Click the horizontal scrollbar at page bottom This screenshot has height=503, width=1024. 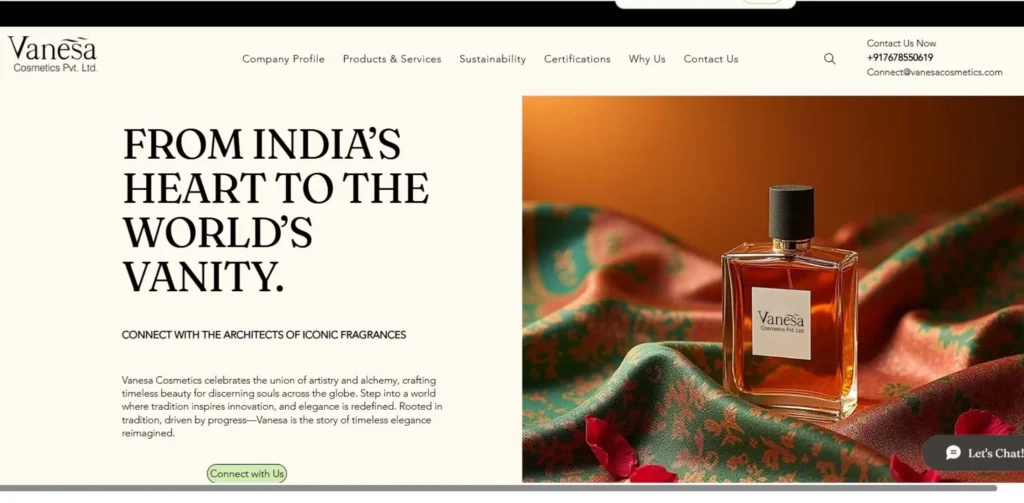[x=498, y=488]
